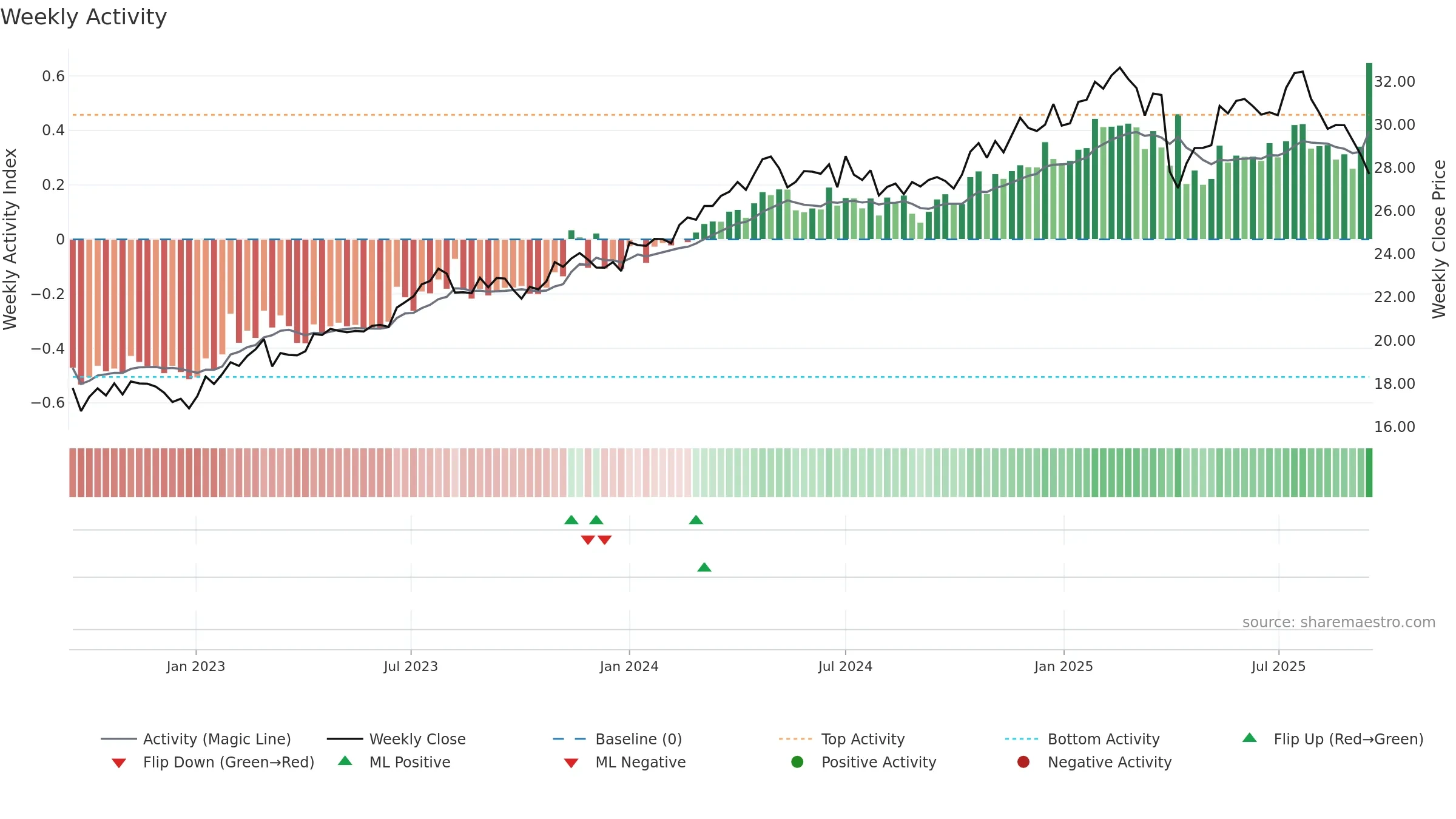Click the 32.00 right axis tick label

[1395, 81]
